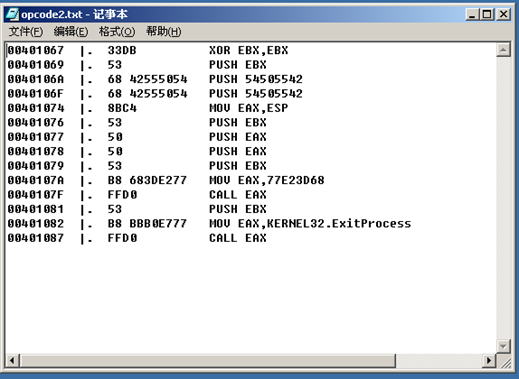The width and height of the screenshot is (519, 379).
Task: Click PUSH 54505542 at address 0040106A
Action: point(256,79)
